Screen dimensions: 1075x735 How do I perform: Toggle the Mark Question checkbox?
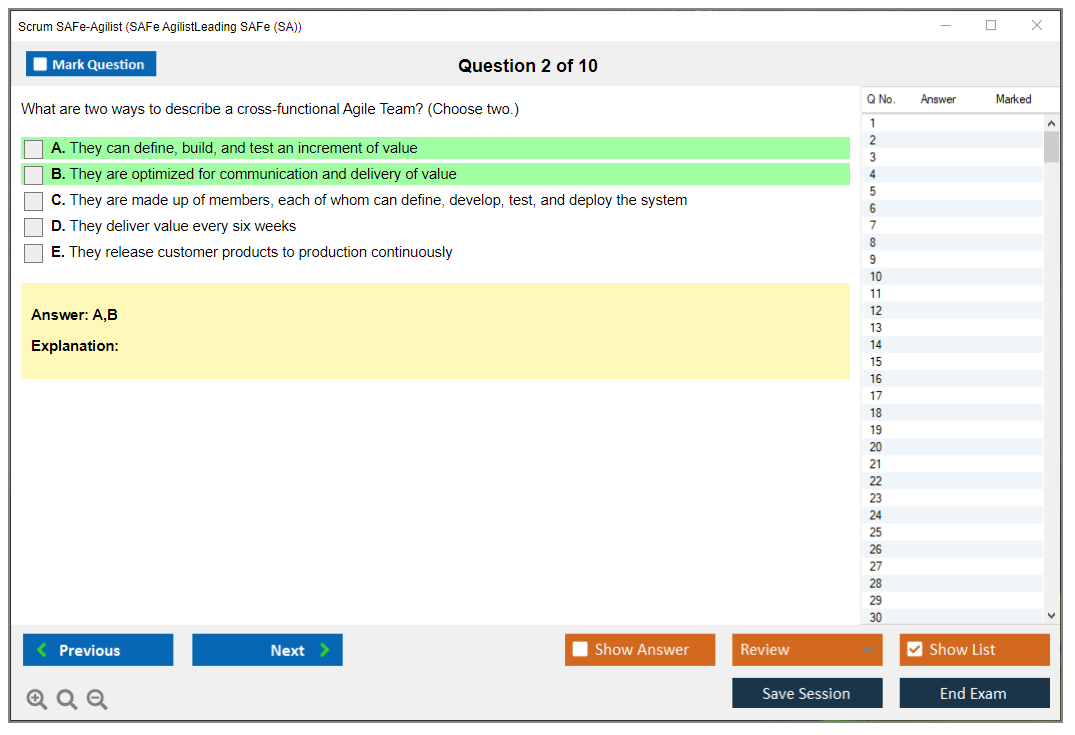[41, 65]
